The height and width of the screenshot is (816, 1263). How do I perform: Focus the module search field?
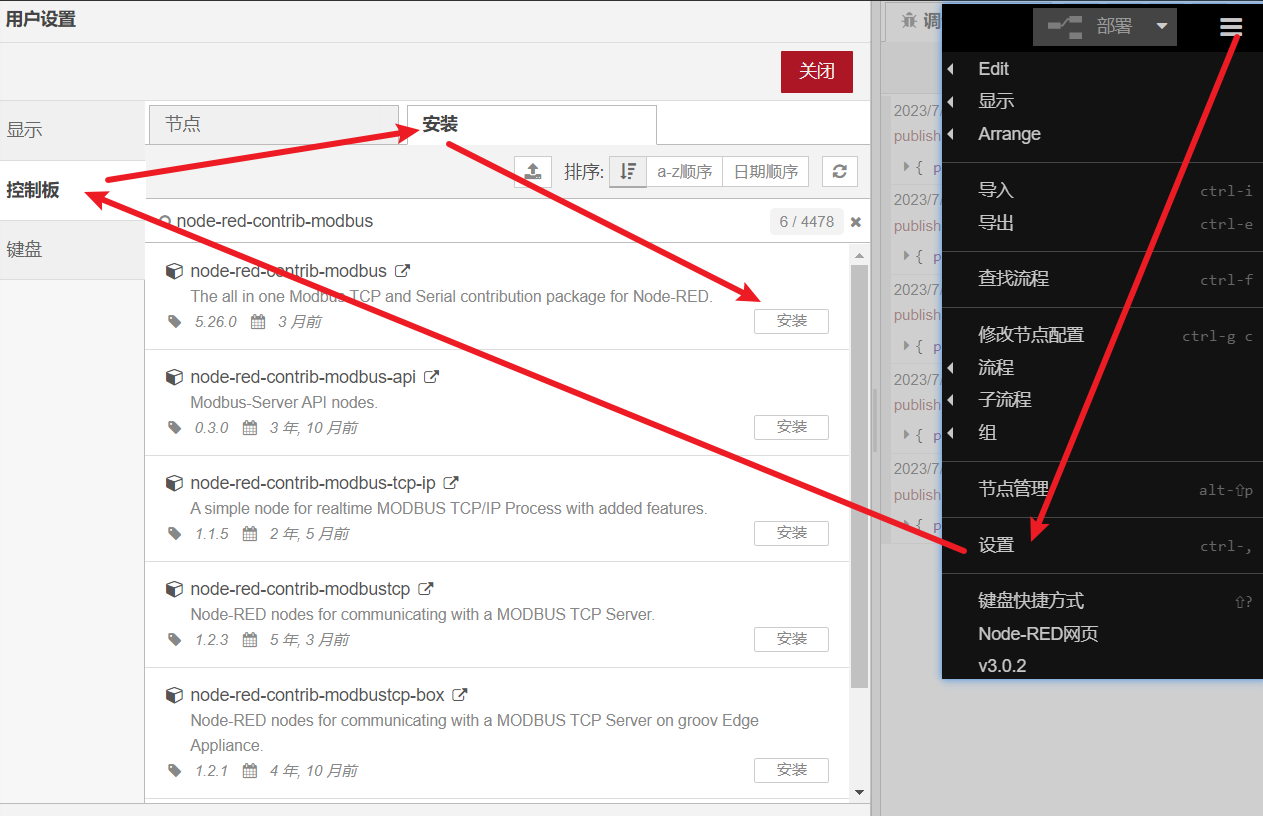pos(458,222)
